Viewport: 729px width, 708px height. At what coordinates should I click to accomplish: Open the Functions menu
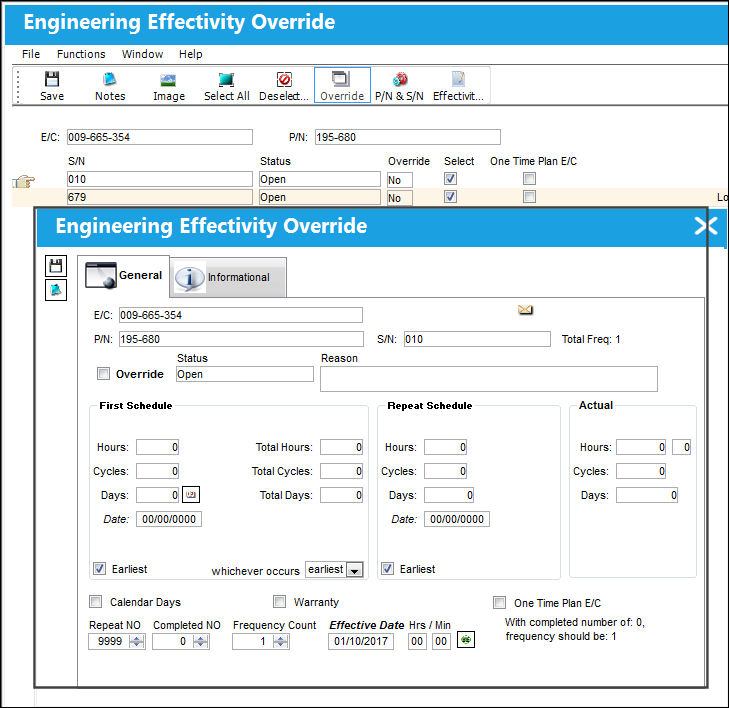(x=81, y=54)
